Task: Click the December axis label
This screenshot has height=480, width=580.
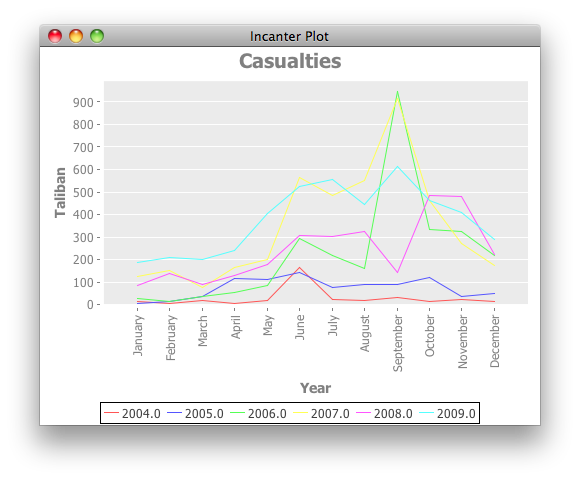Action: (x=495, y=341)
